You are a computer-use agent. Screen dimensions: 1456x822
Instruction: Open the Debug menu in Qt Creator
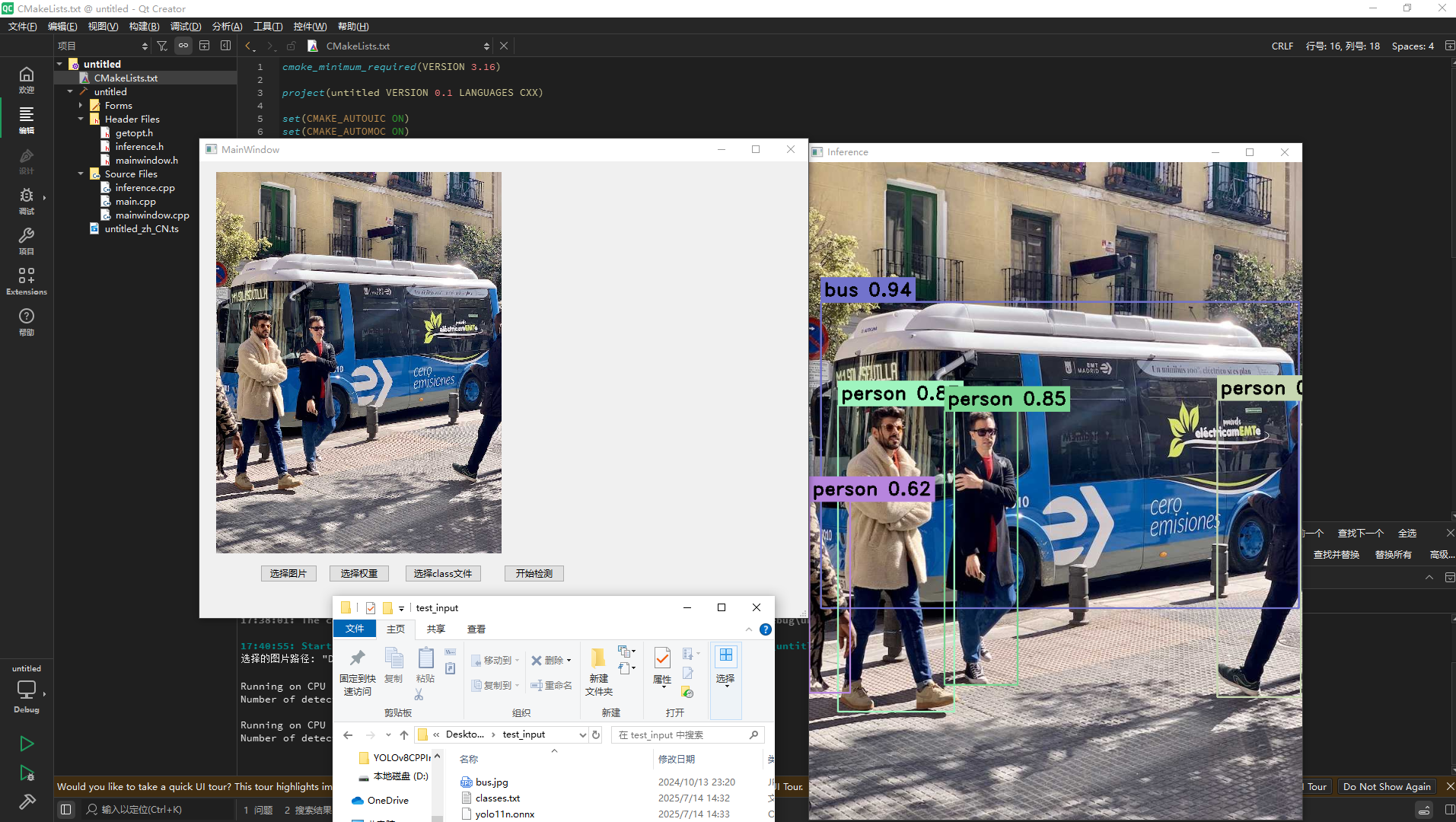(186, 27)
